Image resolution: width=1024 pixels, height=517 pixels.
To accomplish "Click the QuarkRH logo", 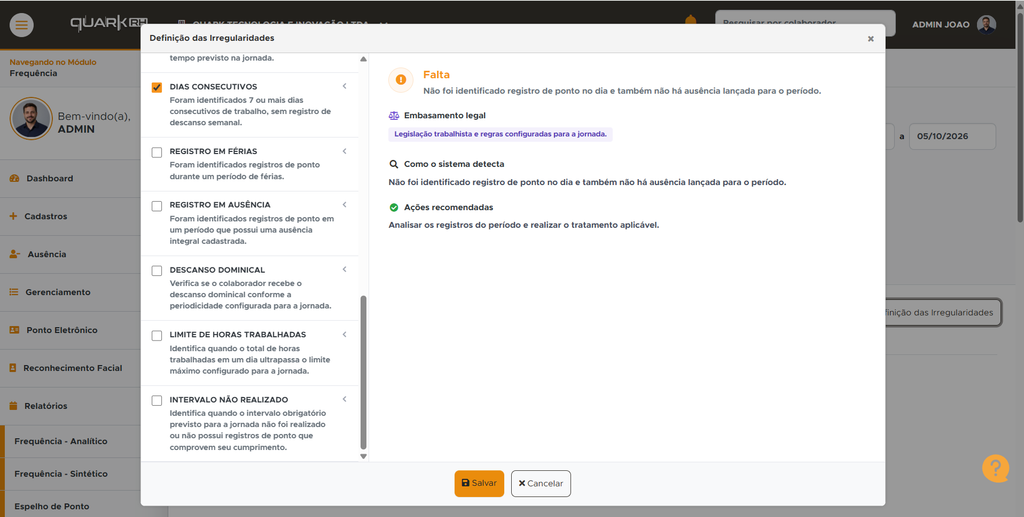I will (x=108, y=23).
